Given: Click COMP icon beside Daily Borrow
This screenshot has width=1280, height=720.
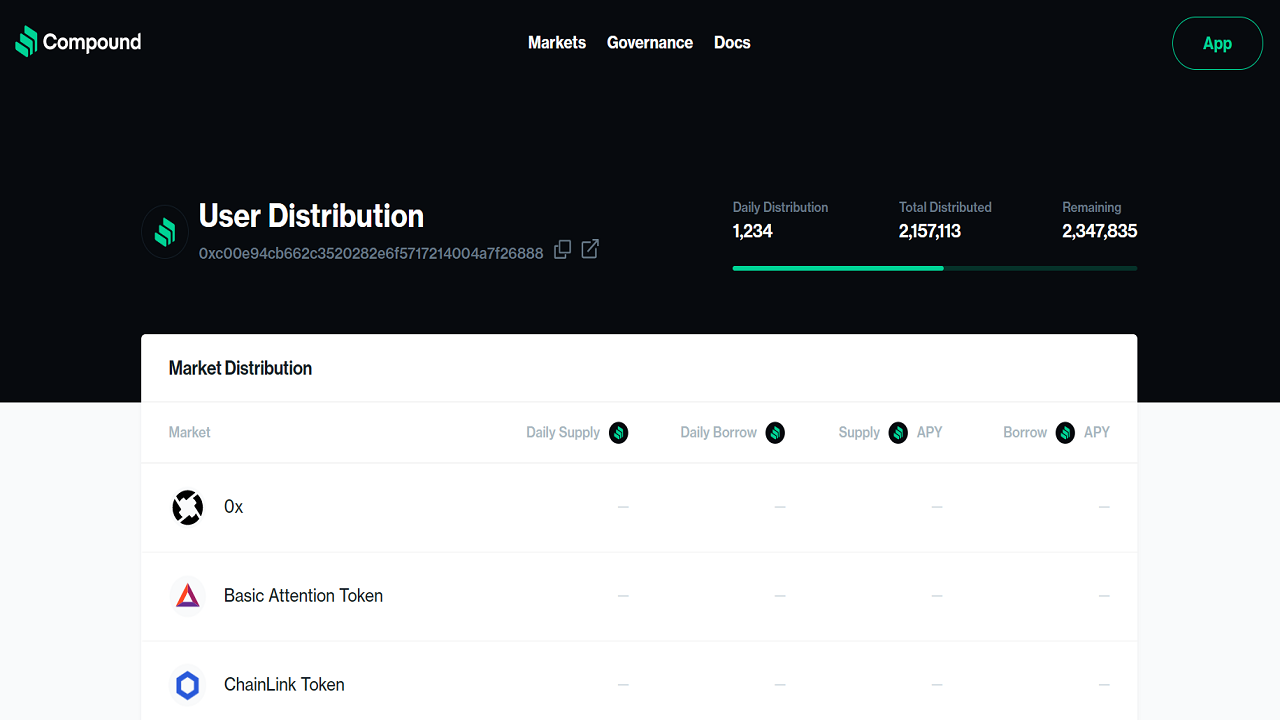Looking at the screenshot, I should click(x=775, y=433).
